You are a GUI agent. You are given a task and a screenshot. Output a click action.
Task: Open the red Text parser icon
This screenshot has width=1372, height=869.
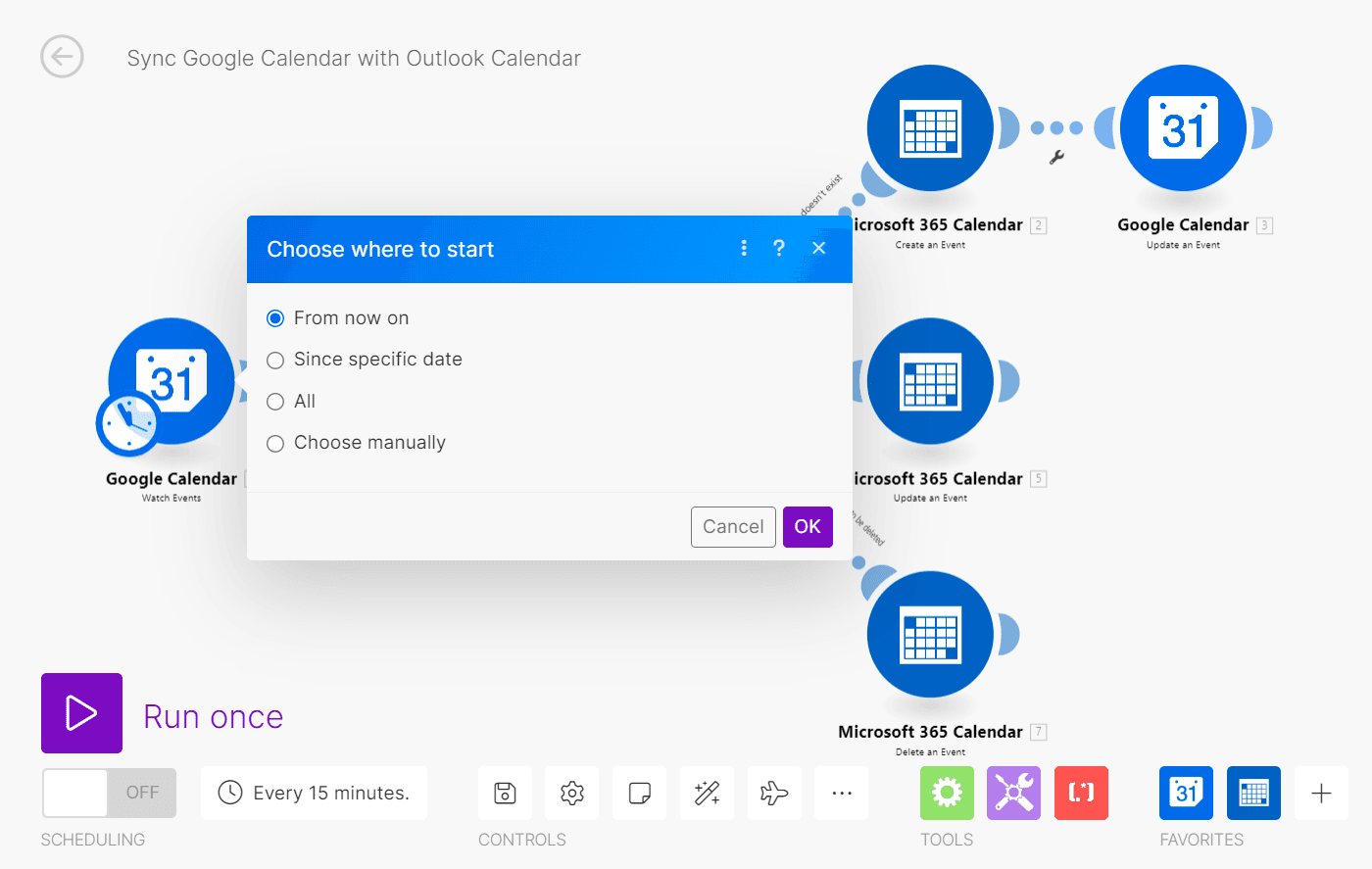[x=1081, y=793]
